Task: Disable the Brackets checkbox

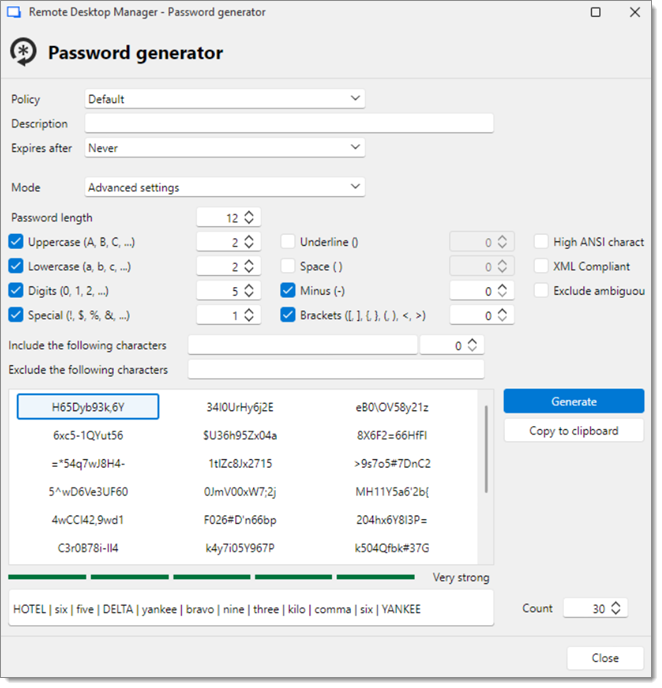Action: tap(289, 317)
